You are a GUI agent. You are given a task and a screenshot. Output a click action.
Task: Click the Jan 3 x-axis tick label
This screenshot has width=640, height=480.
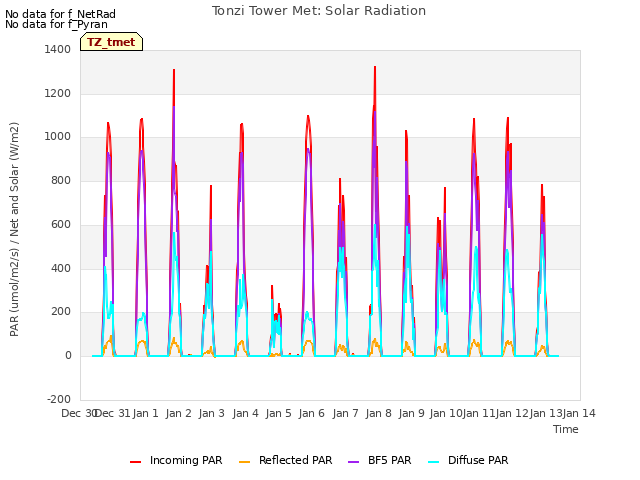pyautogui.click(x=212, y=413)
